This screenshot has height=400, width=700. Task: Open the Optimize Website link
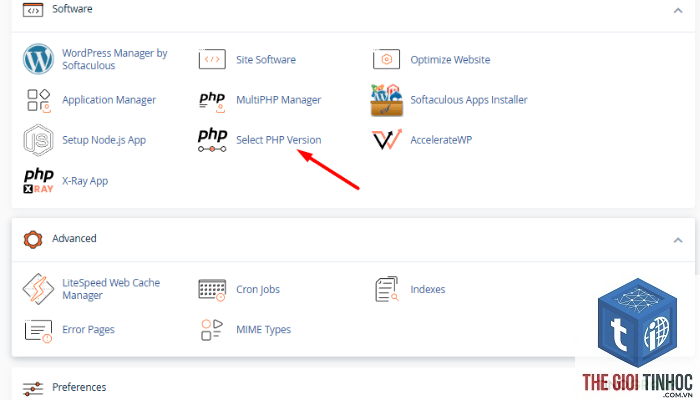coord(450,59)
